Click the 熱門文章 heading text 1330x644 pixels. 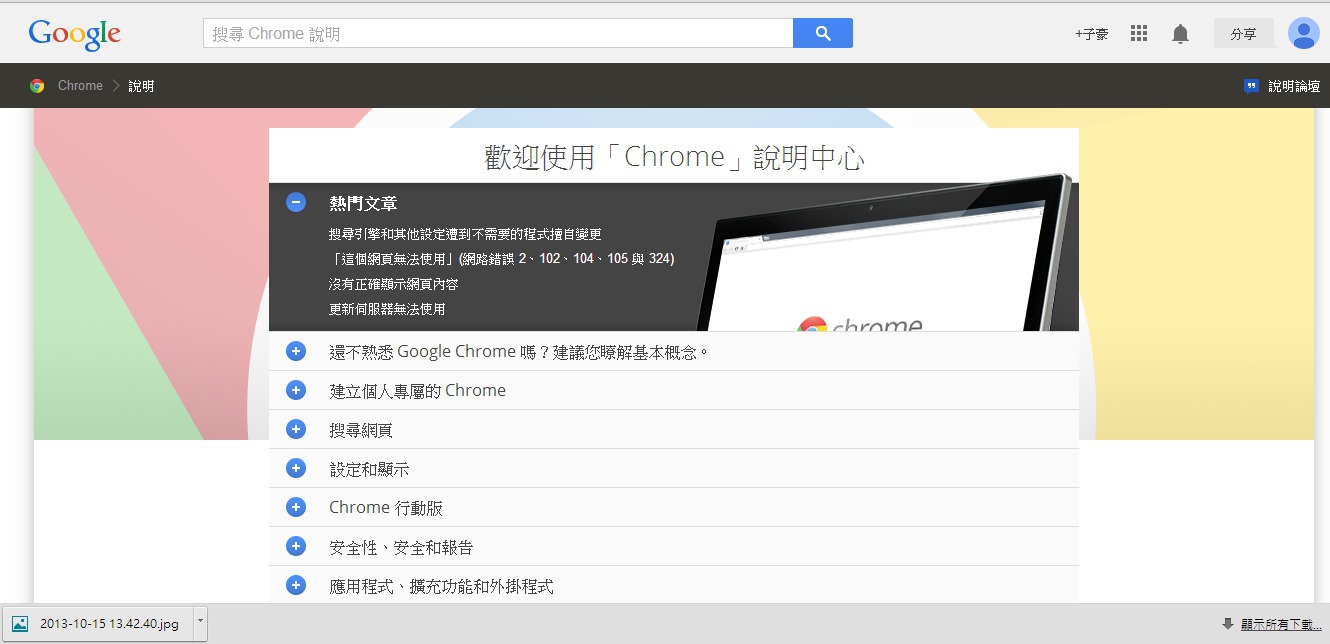[363, 203]
